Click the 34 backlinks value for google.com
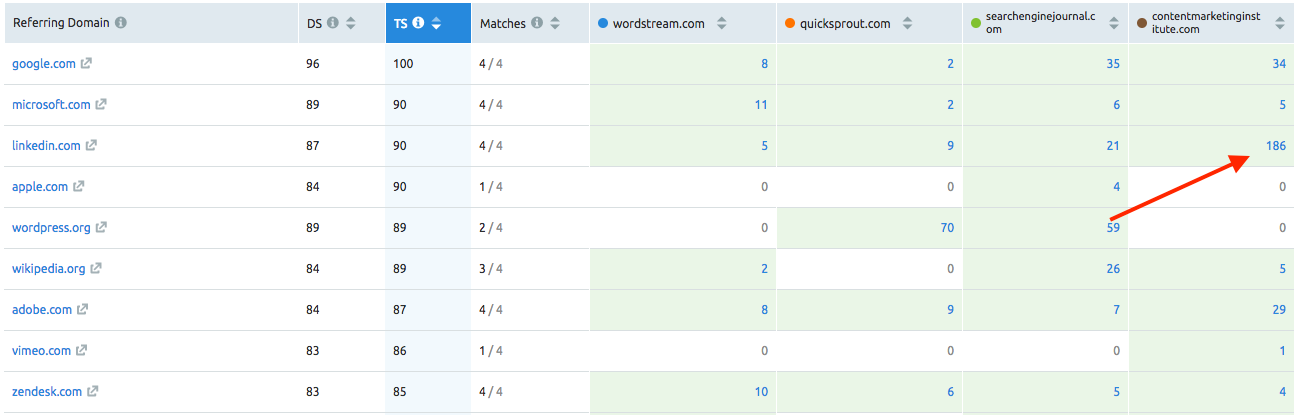Viewport: 1301px width, 415px height. (1279, 64)
